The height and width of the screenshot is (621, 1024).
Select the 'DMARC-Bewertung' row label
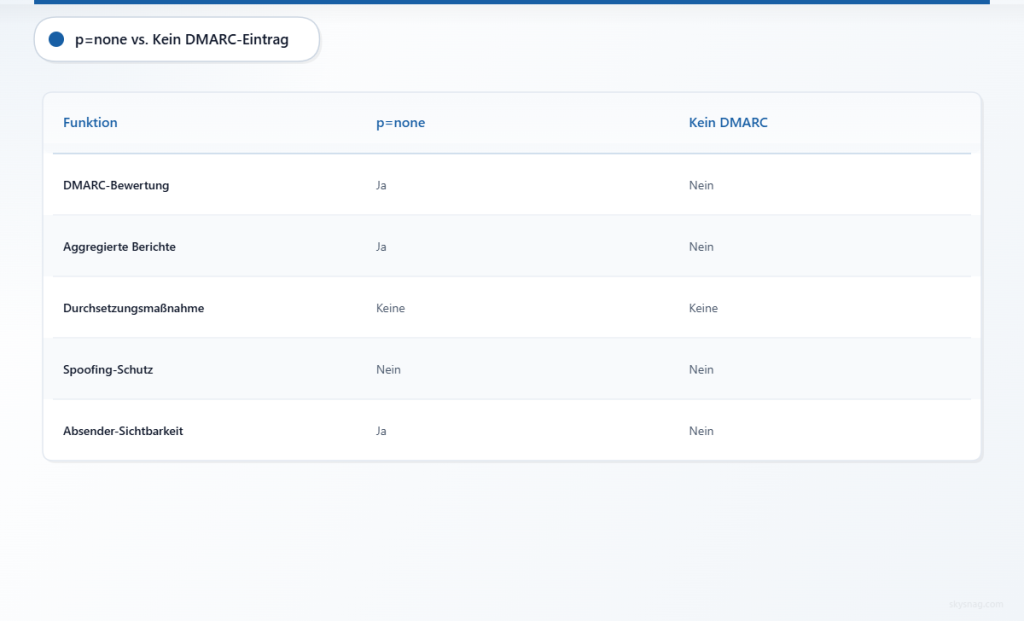pos(116,185)
